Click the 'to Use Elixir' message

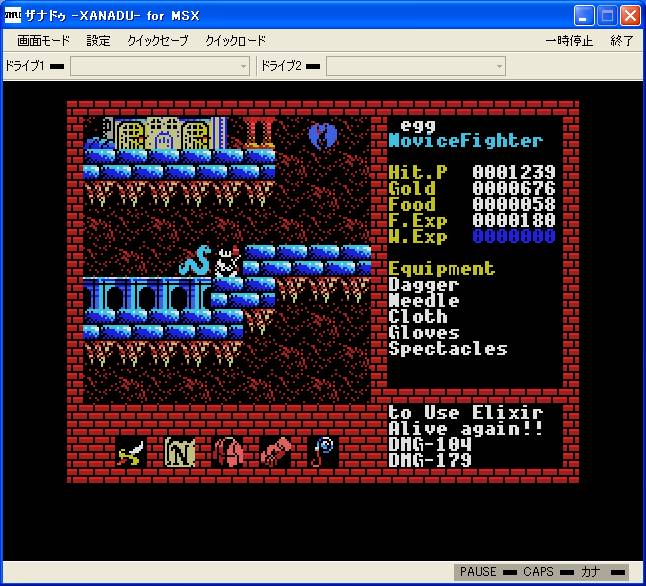(466, 413)
